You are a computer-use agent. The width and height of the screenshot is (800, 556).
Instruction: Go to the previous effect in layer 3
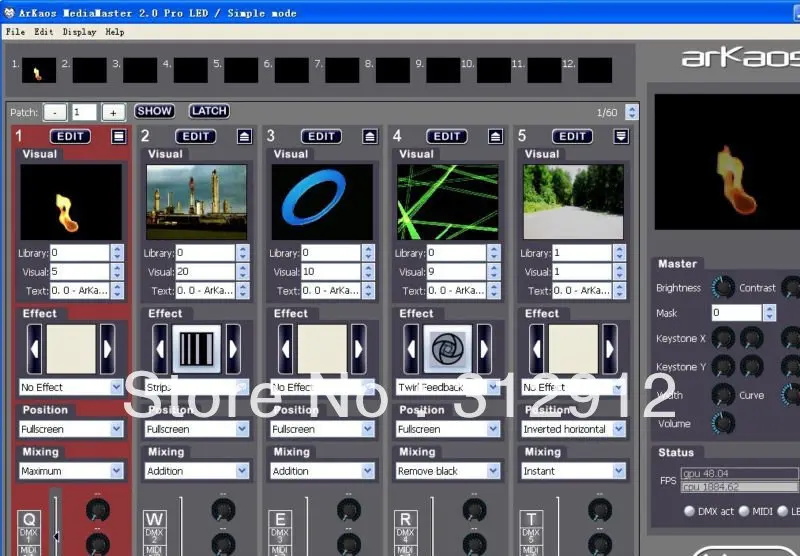(x=285, y=348)
